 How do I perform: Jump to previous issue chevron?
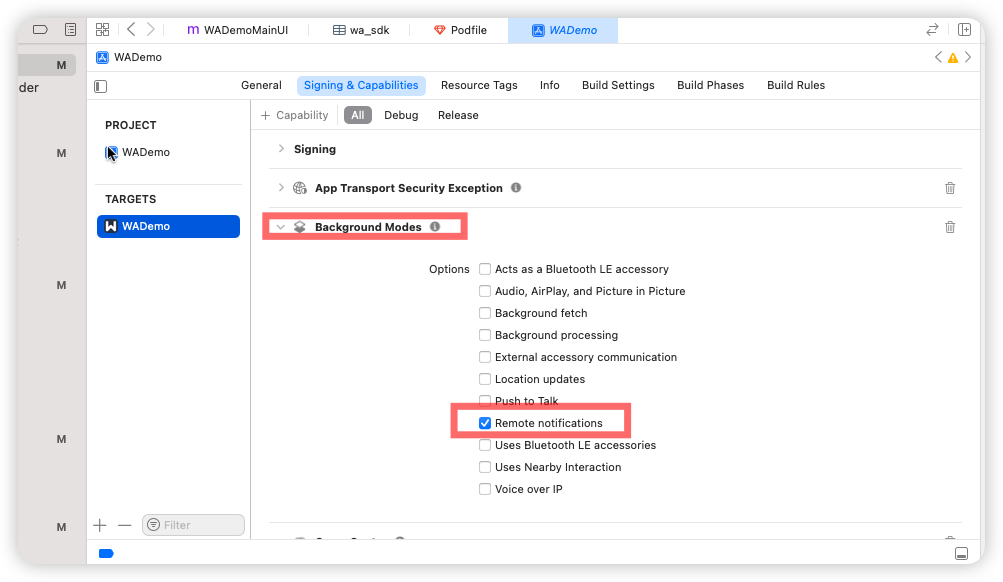click(938, 57)
